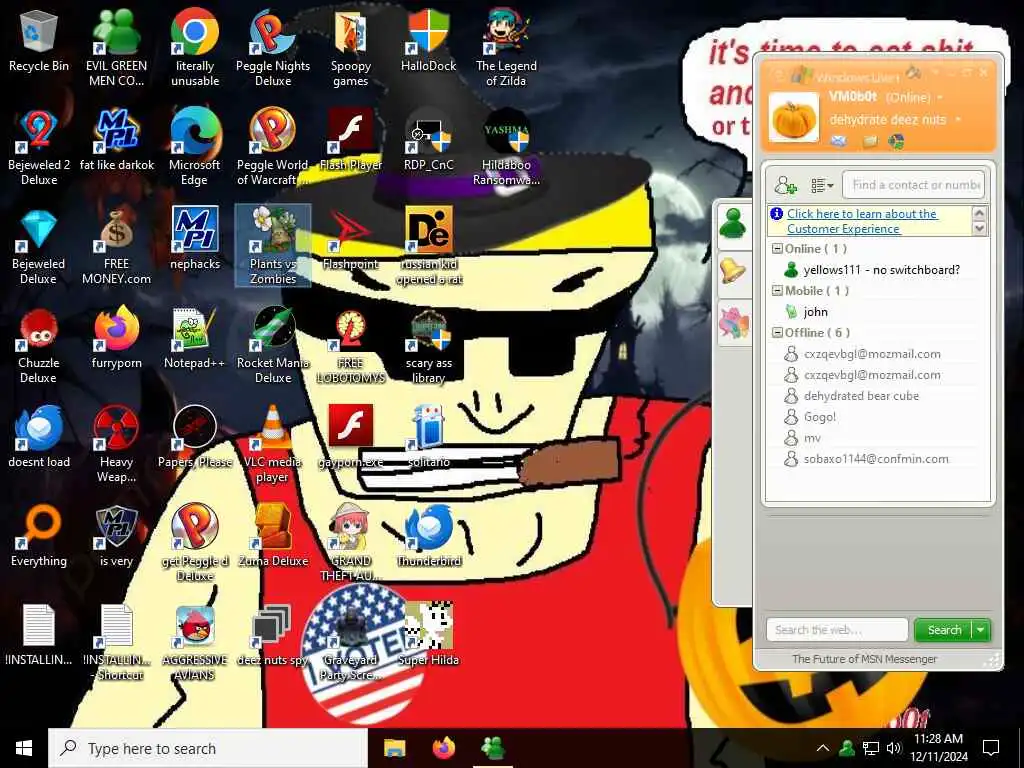
Task: Launch the 'literally unusable' Chrome shortcut
Action: coord(195,46)
